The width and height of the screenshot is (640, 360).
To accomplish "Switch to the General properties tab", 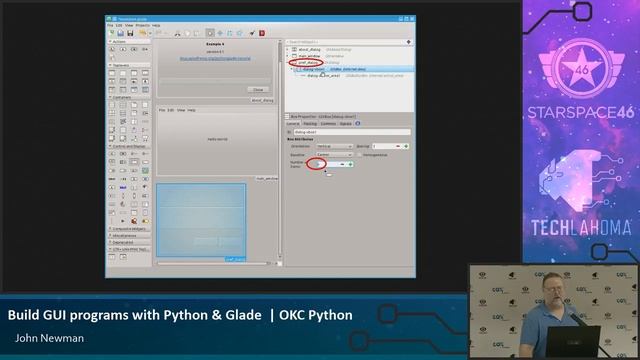I will (x=293, y=123).
